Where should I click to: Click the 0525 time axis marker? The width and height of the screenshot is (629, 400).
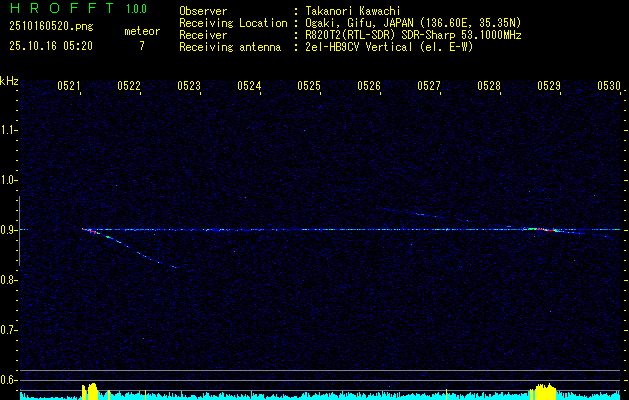(x=309, y=85)
